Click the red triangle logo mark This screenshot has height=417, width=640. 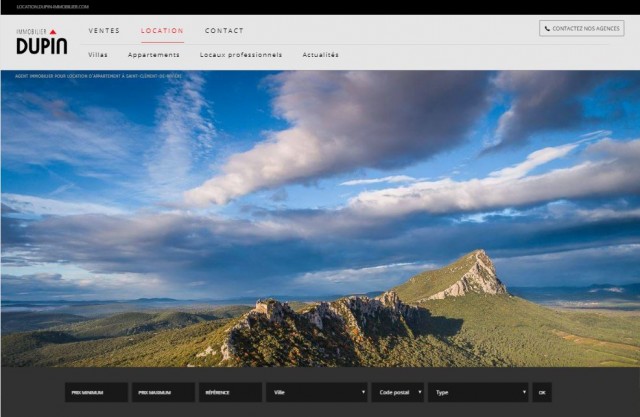pyautogui.click(x=53, y=31)
